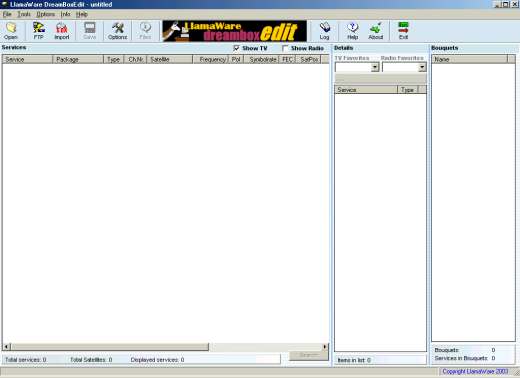Click the Bouquets Name column header

pos(469,59)
